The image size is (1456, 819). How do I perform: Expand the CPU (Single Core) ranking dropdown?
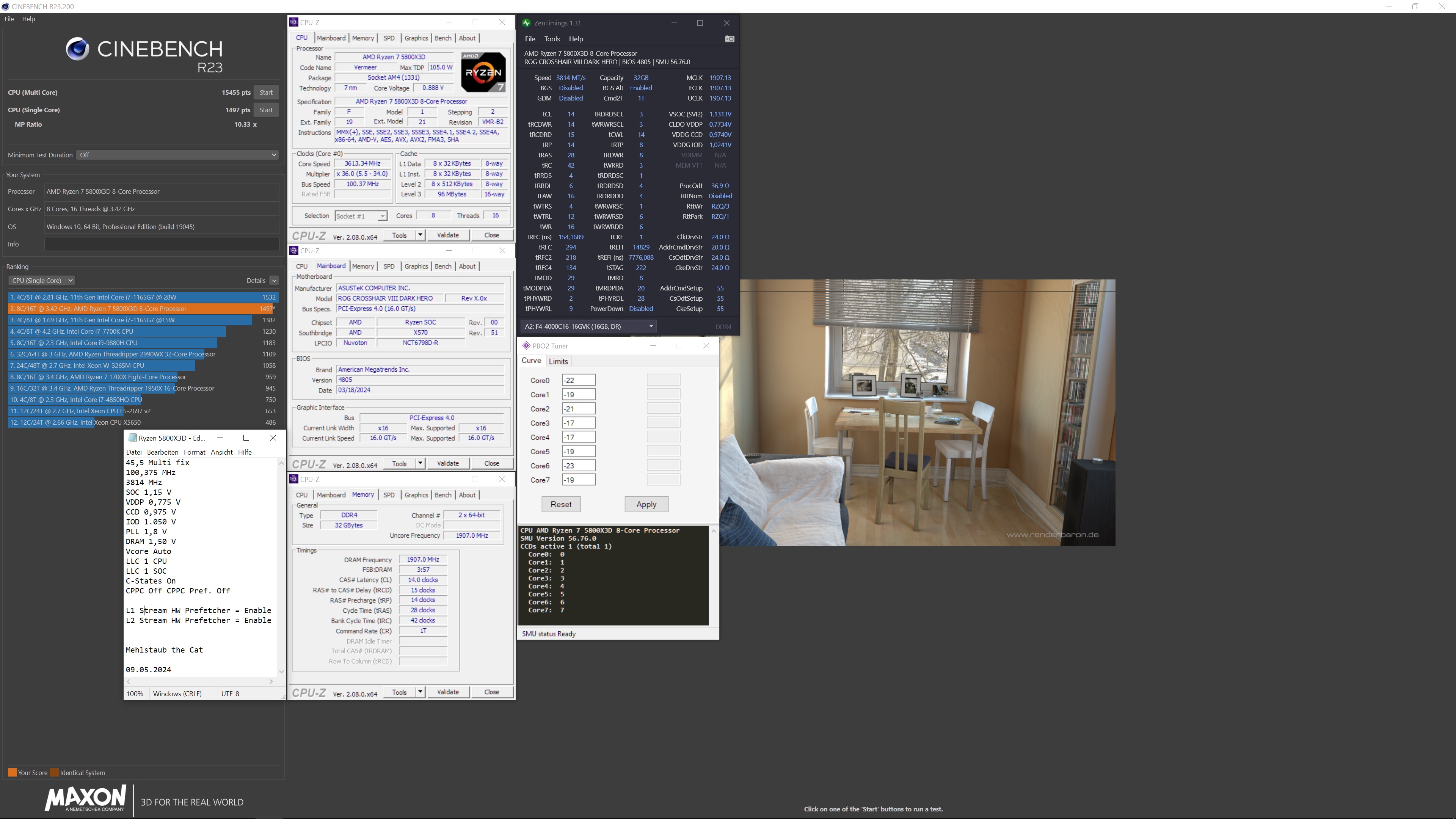42,280
